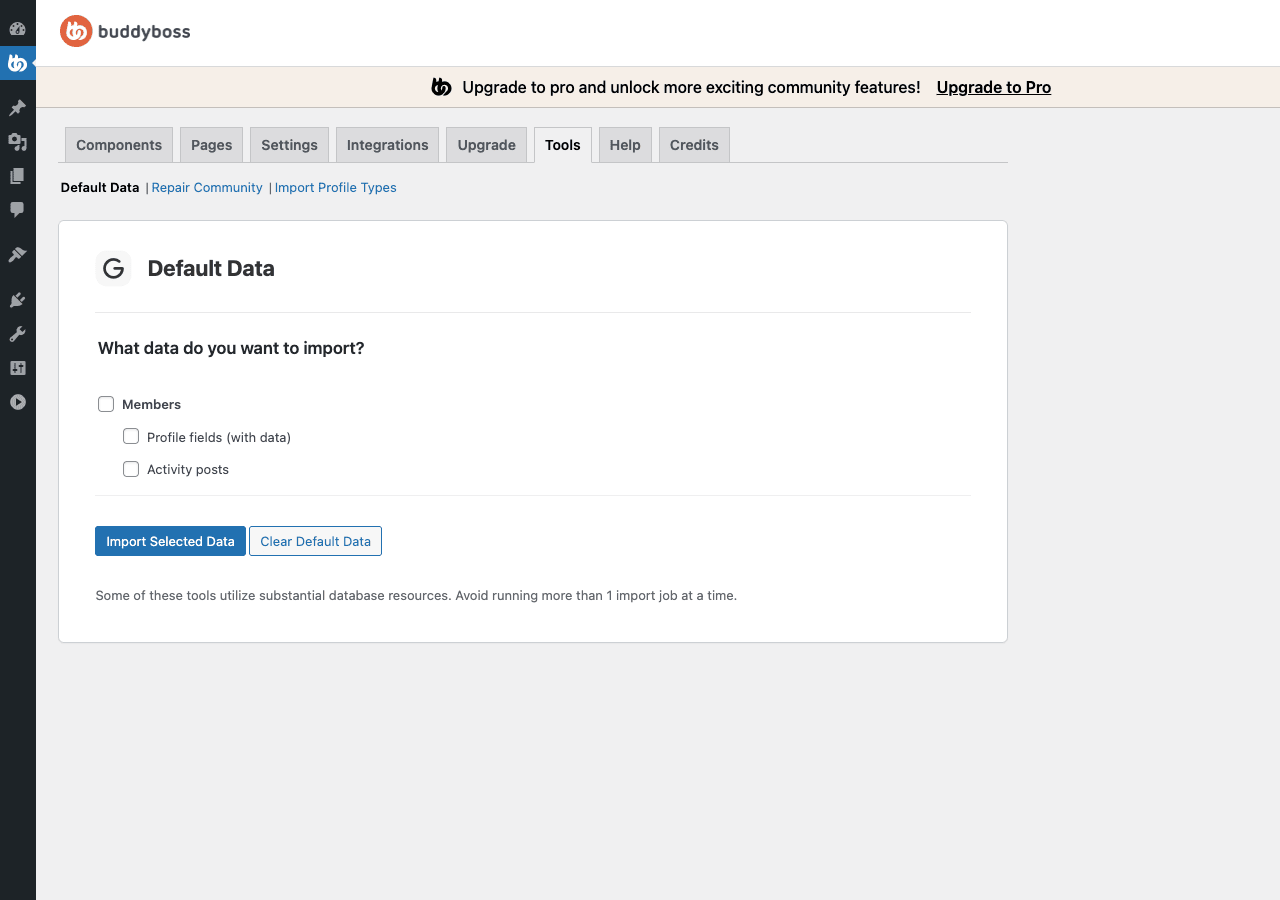Open the Upgrade tab
Viewport: 1280px width, 900px height.
(x=486, y=145)
